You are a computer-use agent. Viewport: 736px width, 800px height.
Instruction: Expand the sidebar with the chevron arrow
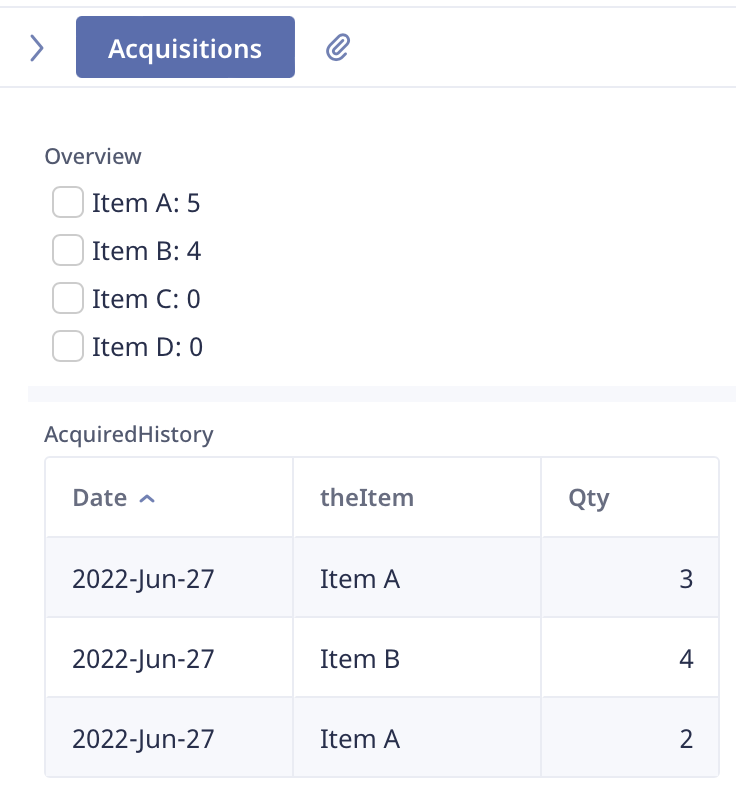coord(37,48)
